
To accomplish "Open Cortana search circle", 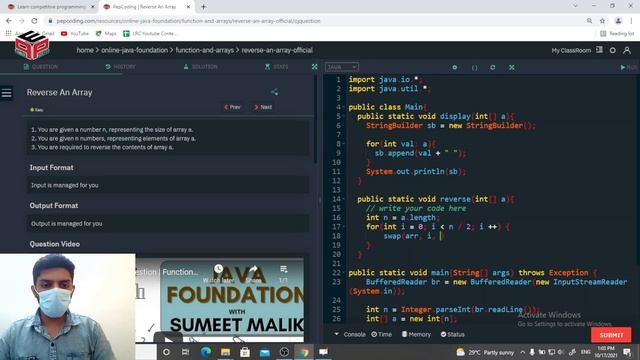I will (166, 351).
